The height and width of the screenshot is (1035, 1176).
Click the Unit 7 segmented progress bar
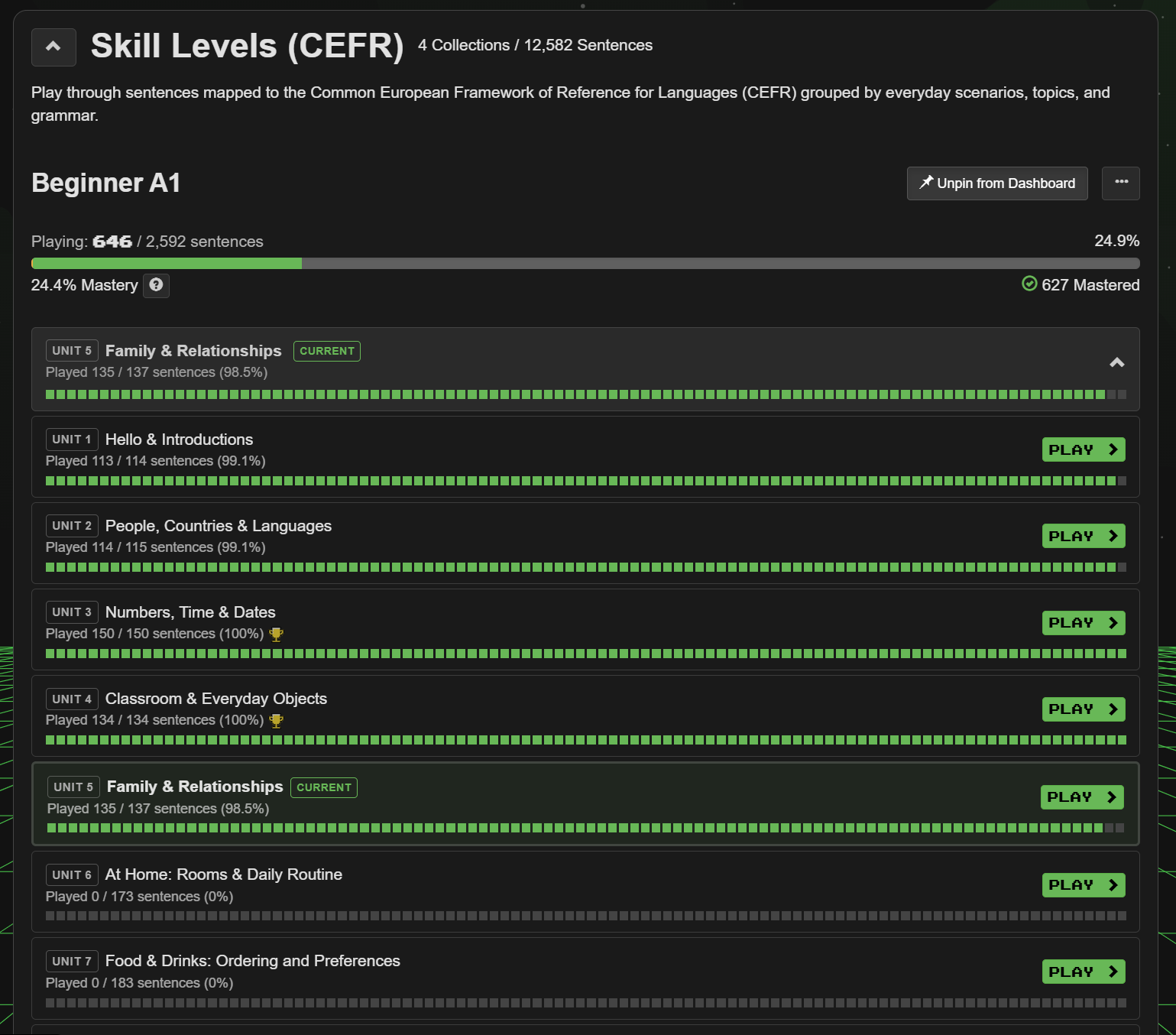585,1003
